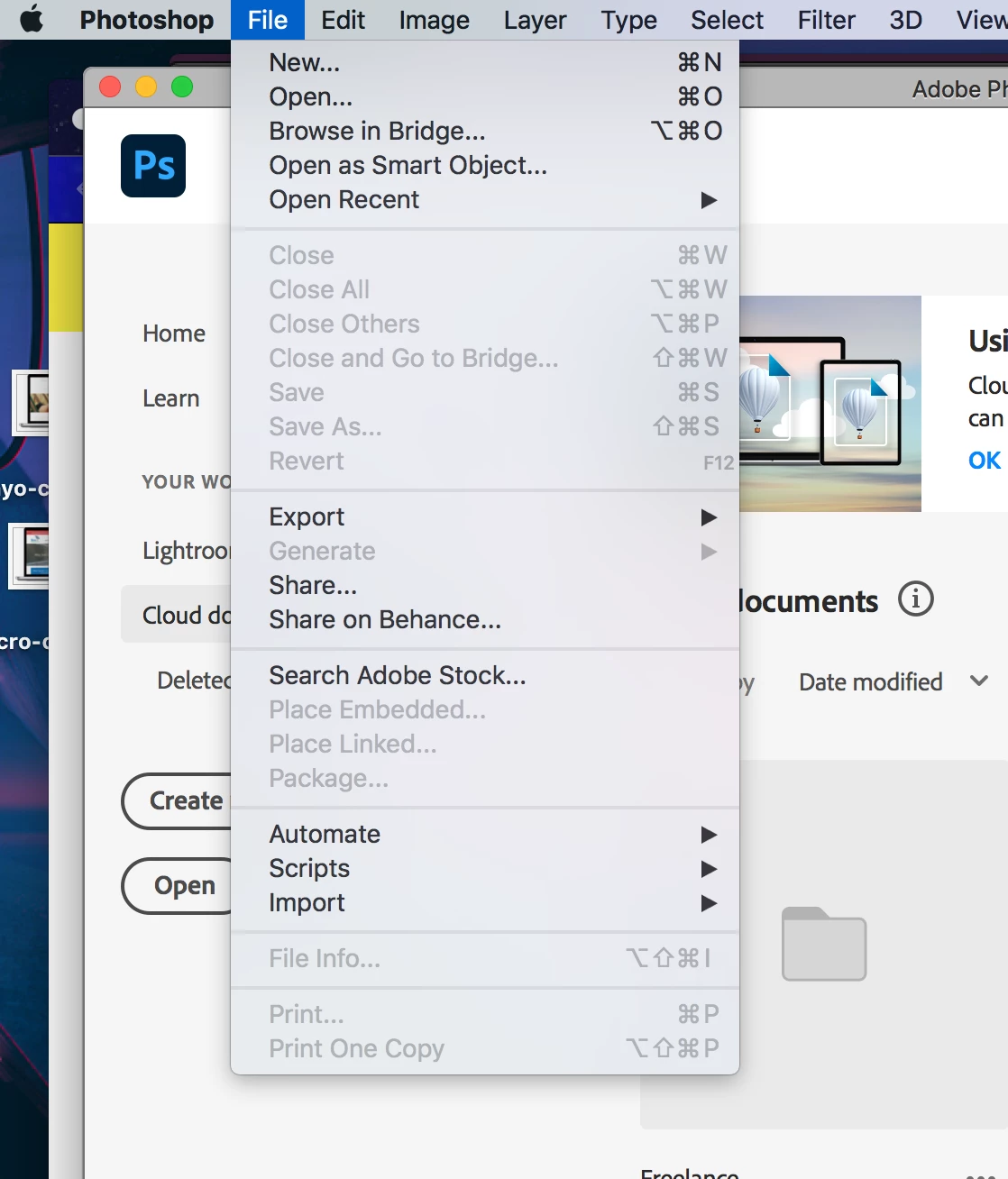Open the Image menu
1008x1179 pixels.
tap(434, 20)
